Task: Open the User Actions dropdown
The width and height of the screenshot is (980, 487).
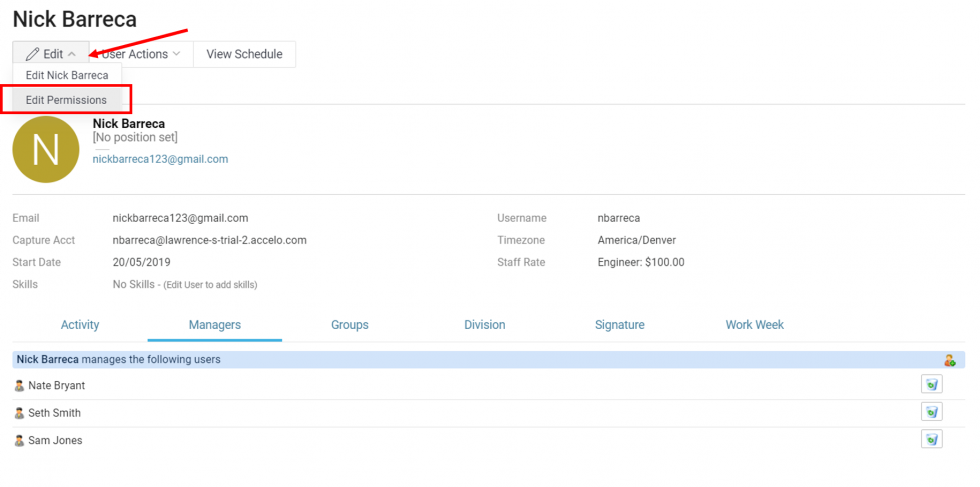Action: point(140,54)
